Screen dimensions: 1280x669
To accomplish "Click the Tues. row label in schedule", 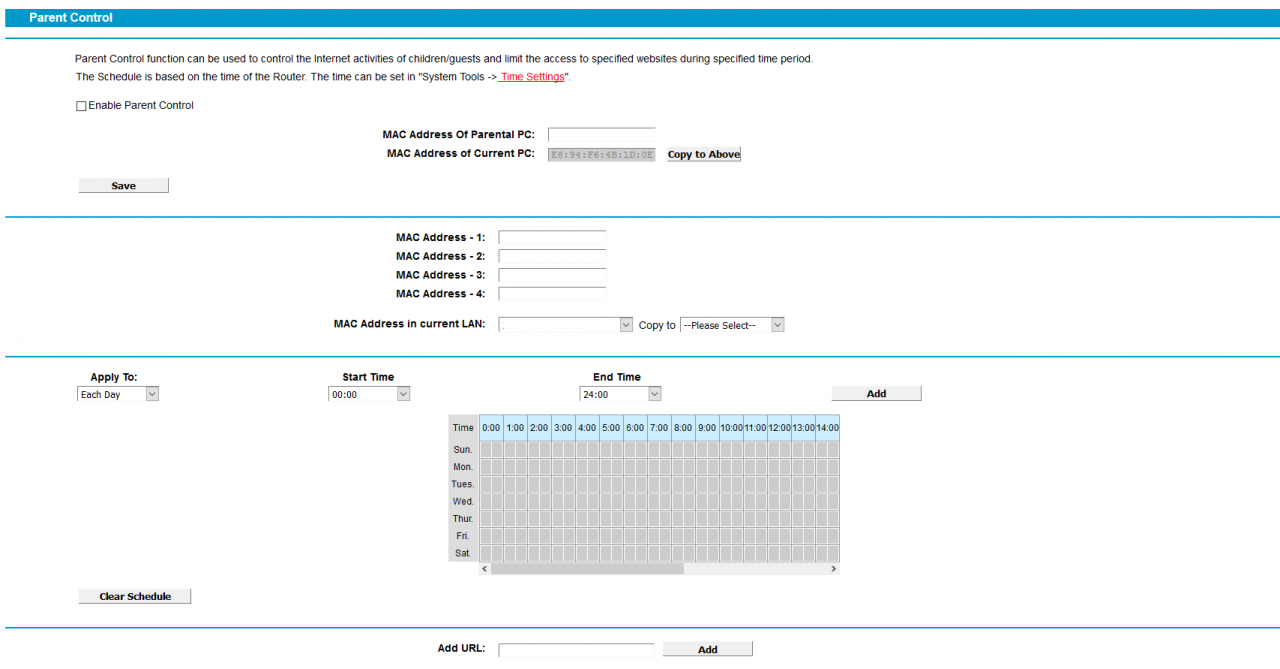I will pyautogui.click(x=463, y=484).
